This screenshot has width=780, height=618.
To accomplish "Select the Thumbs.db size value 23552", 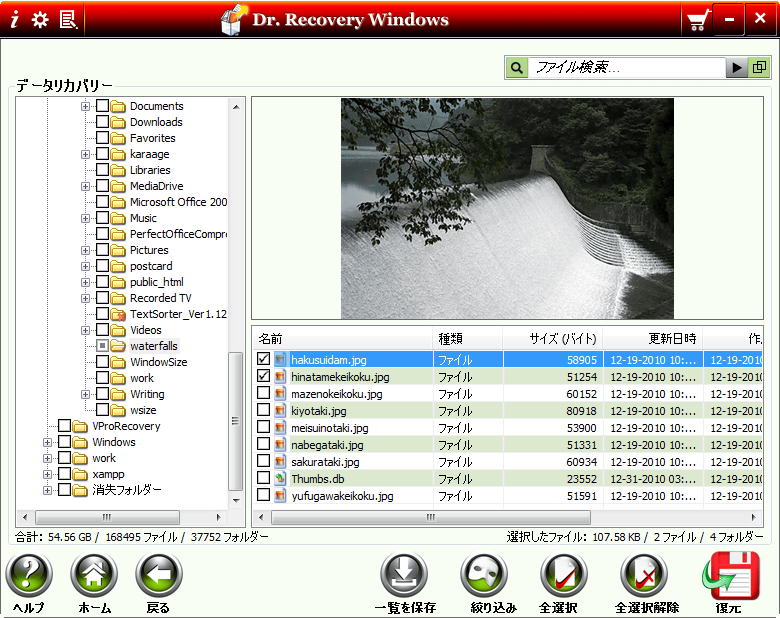I will [x=582, y=479].
